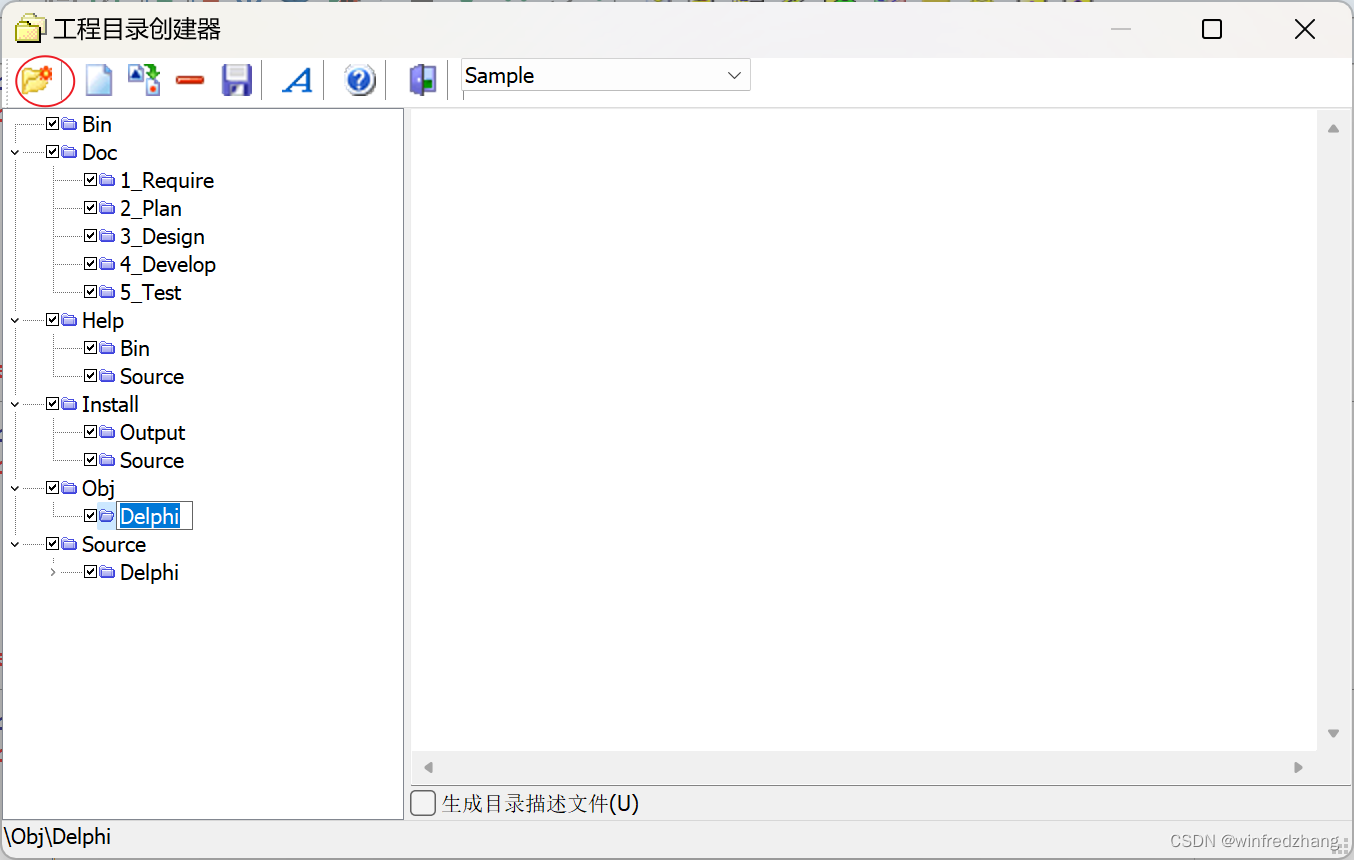This screenshot has height=860, width=1354.
Task: Select the Help tree item label
Action: coord(103,320)
